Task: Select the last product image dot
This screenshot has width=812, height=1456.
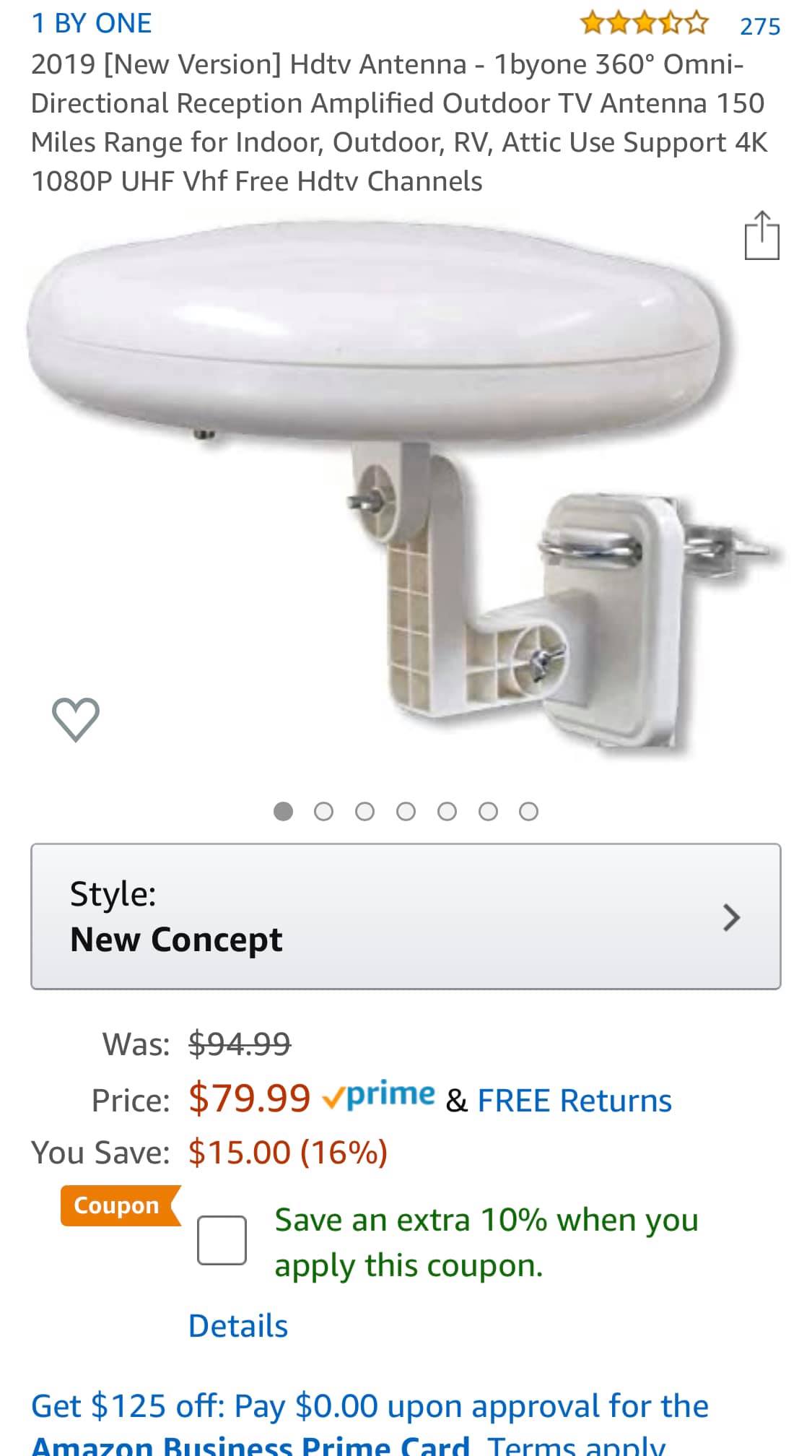Action: pyautogui.click(x=529, y=812)
